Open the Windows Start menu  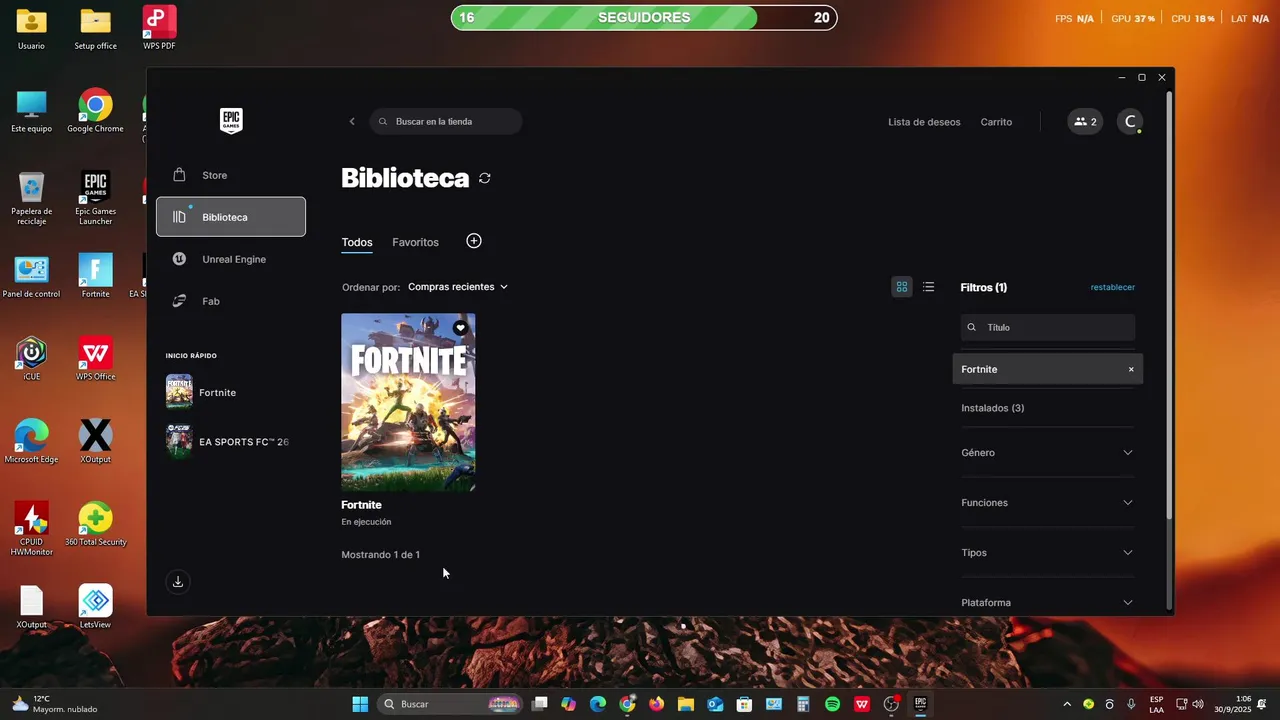[x=360, y=704]
